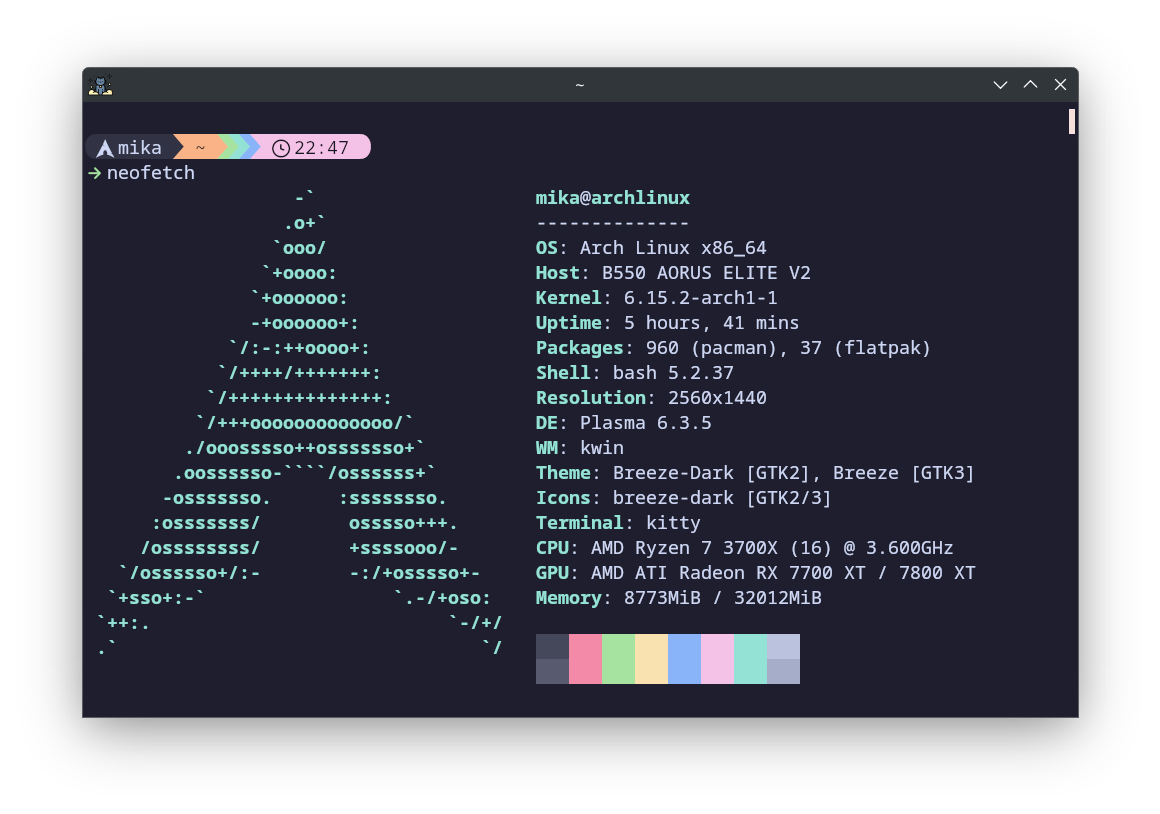Click the yellow color block

[x=651, y=659]
